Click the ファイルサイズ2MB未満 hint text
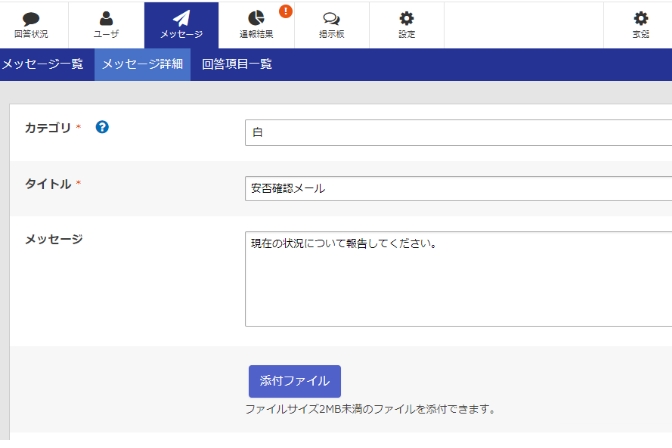Screen dimensions: 672x448 [x=370, y=409]
